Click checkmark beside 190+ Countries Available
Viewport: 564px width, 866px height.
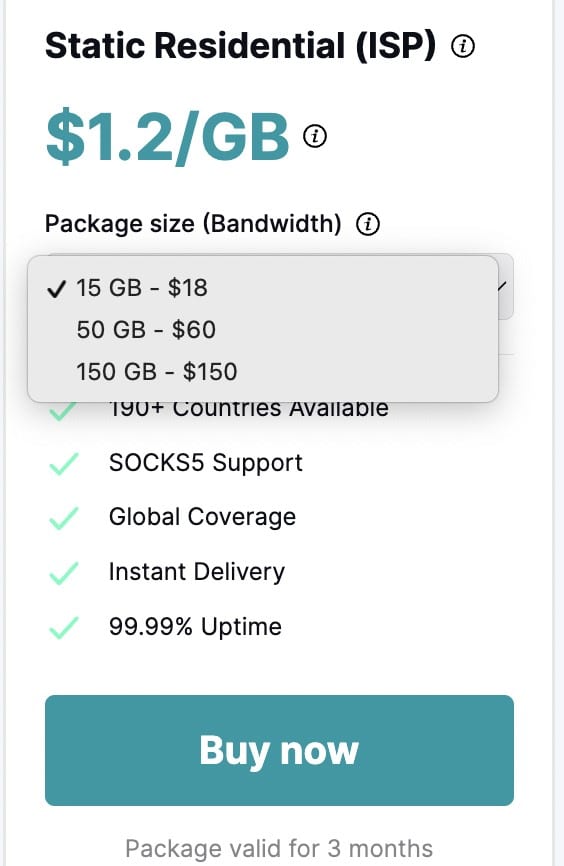pyautogui.click(x=63, y=412)
